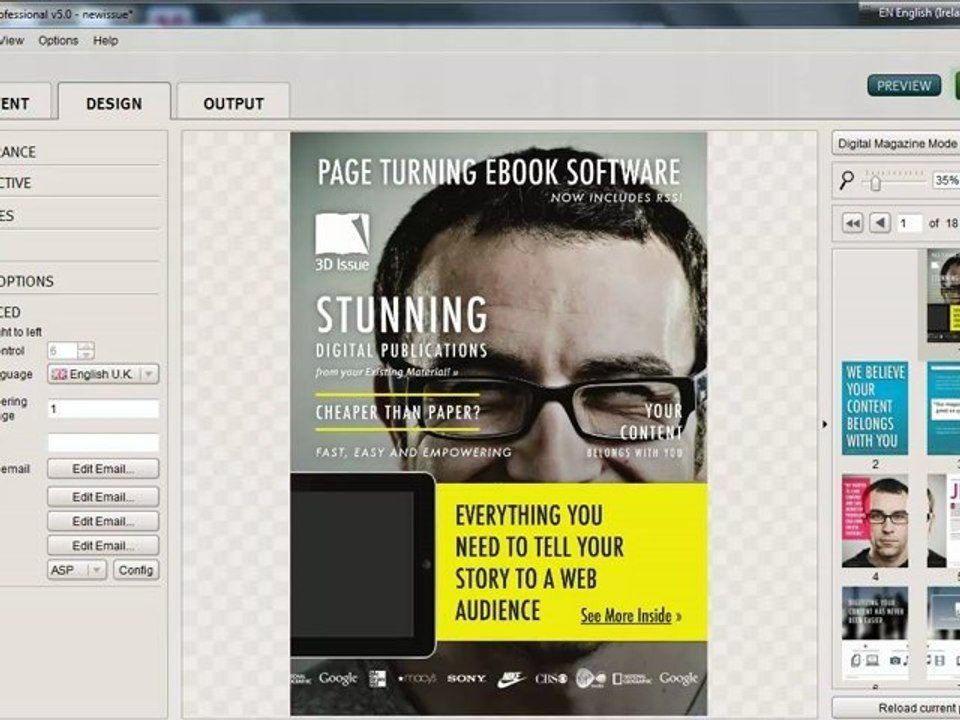Viewport: 960px width, 720px height.
Task: Click the Config button
Action: pos(135,570)
